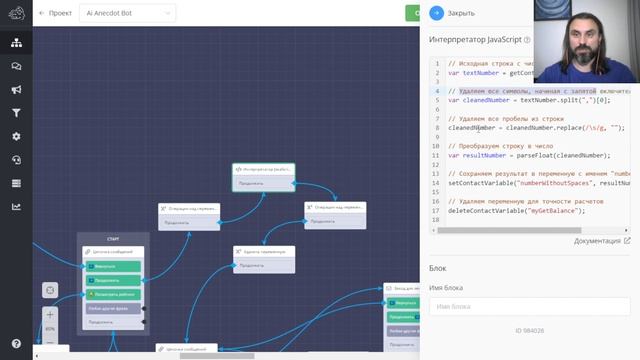Click code line 5 var cleanedNumber split
640x360 pixels.
click(x=529, y=100)
